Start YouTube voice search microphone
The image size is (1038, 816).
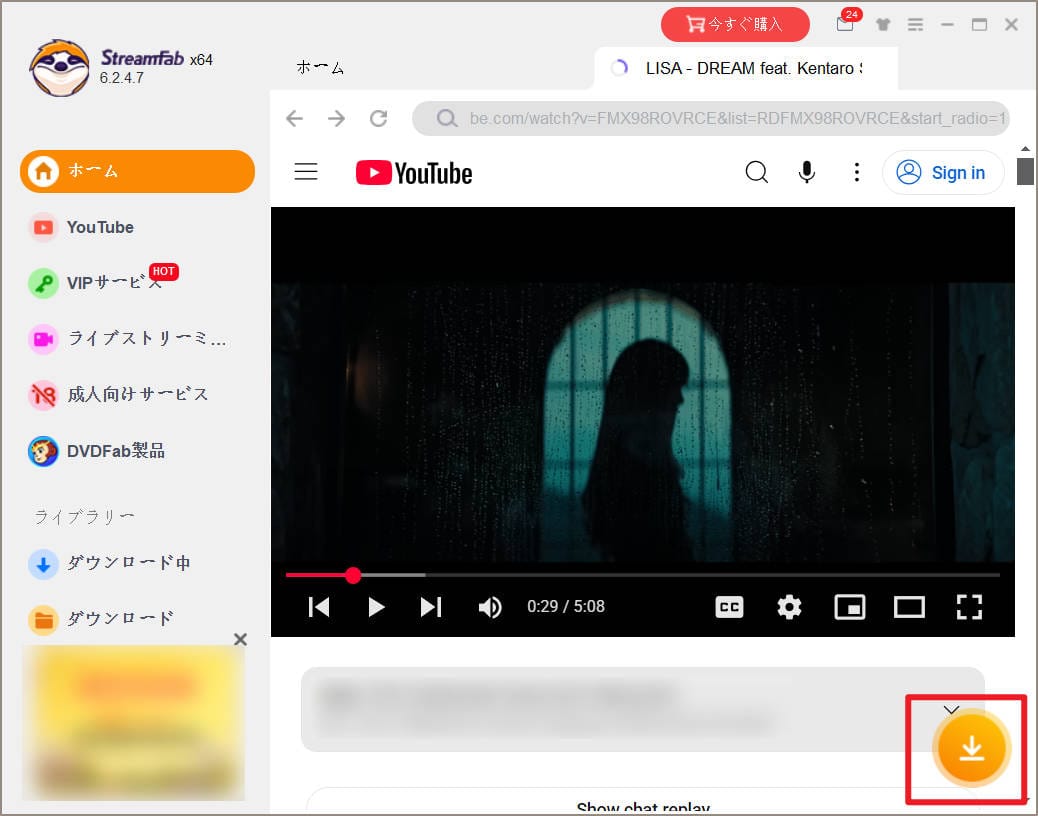coord(806,172)
